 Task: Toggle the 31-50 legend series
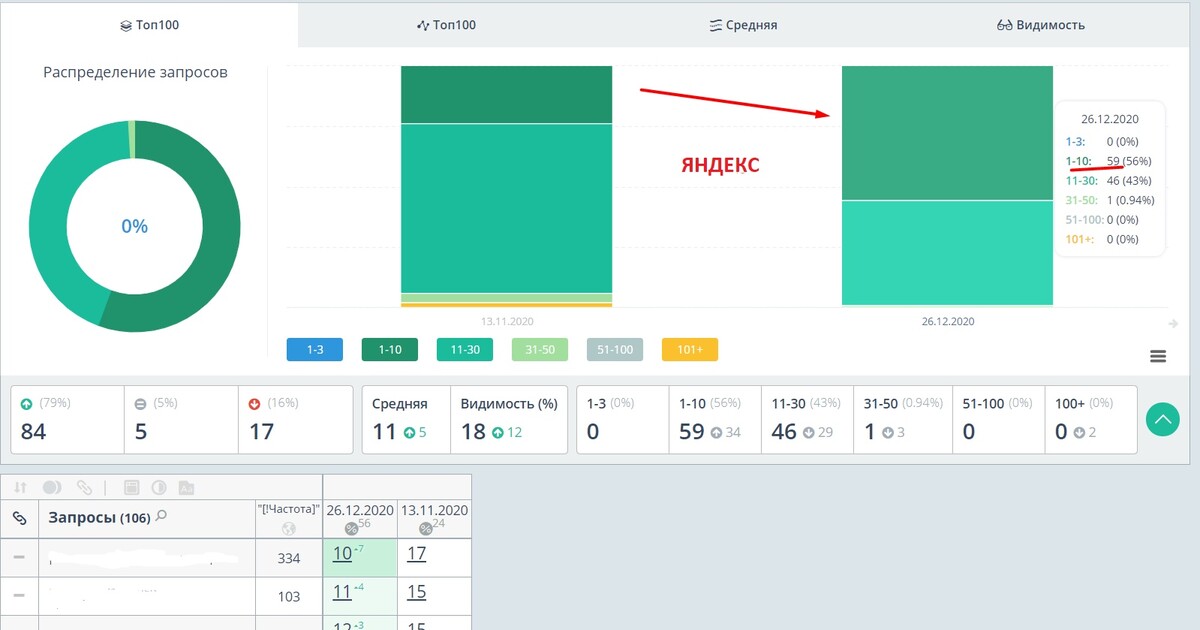click(x=540, y=349)
